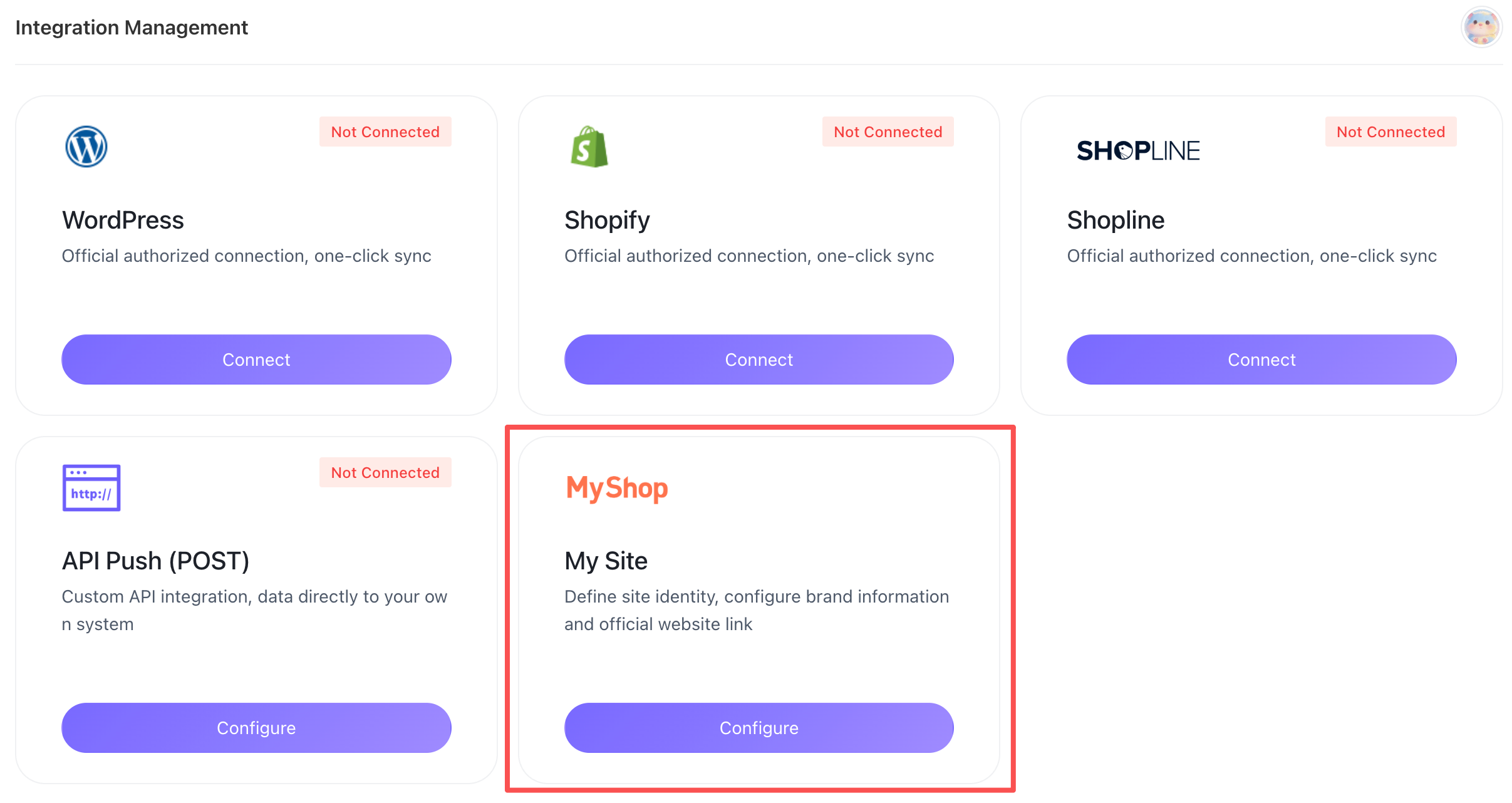Open the user avatar profile
The width and height of the screenshot is (1512, 803).
point(1481,28)
